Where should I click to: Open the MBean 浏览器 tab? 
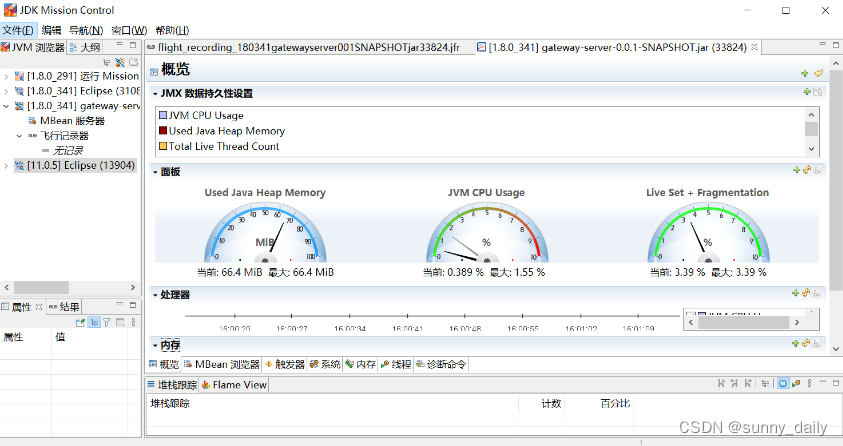222,364
